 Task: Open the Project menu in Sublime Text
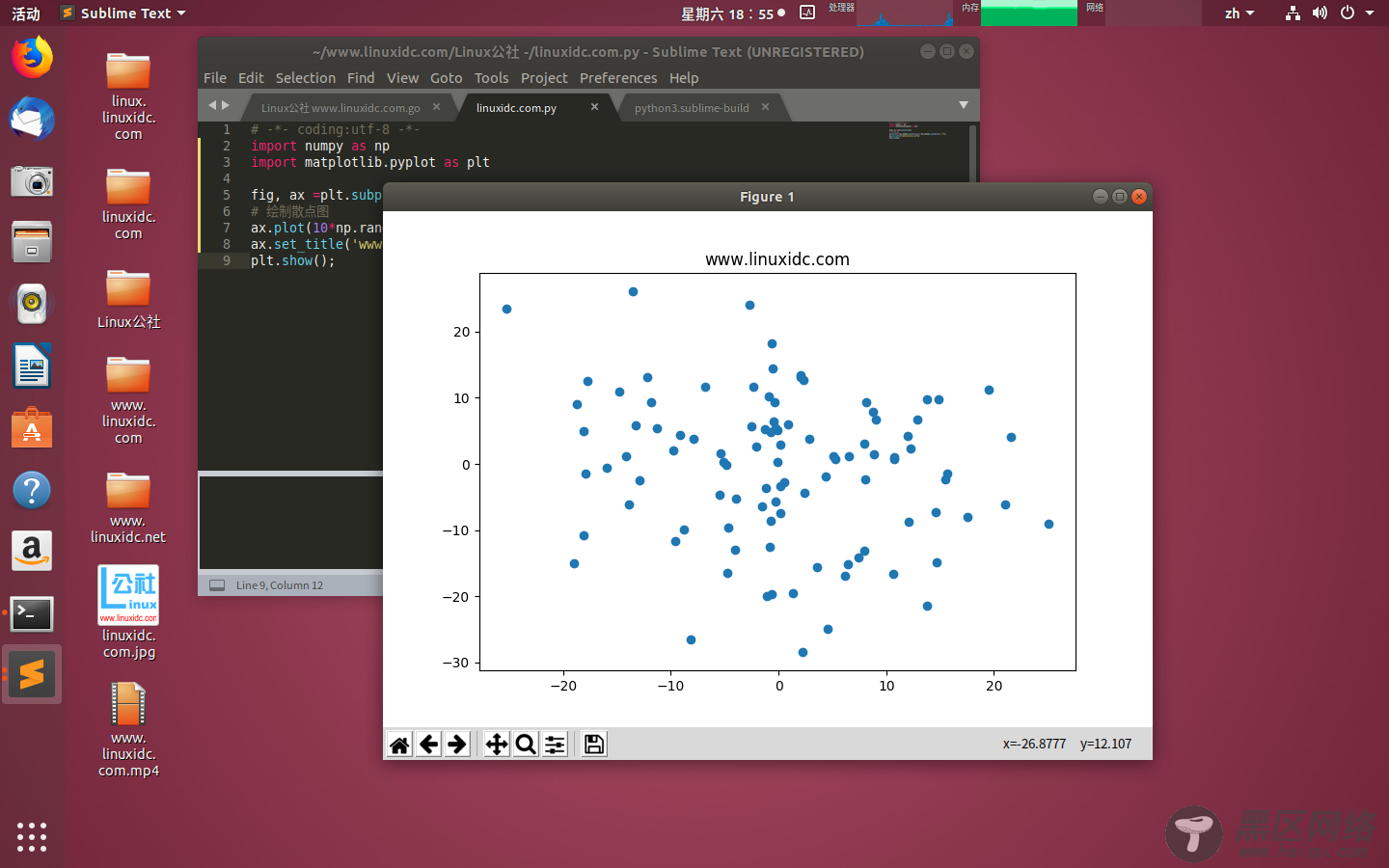pyautogui.click(x=544, y=78)
